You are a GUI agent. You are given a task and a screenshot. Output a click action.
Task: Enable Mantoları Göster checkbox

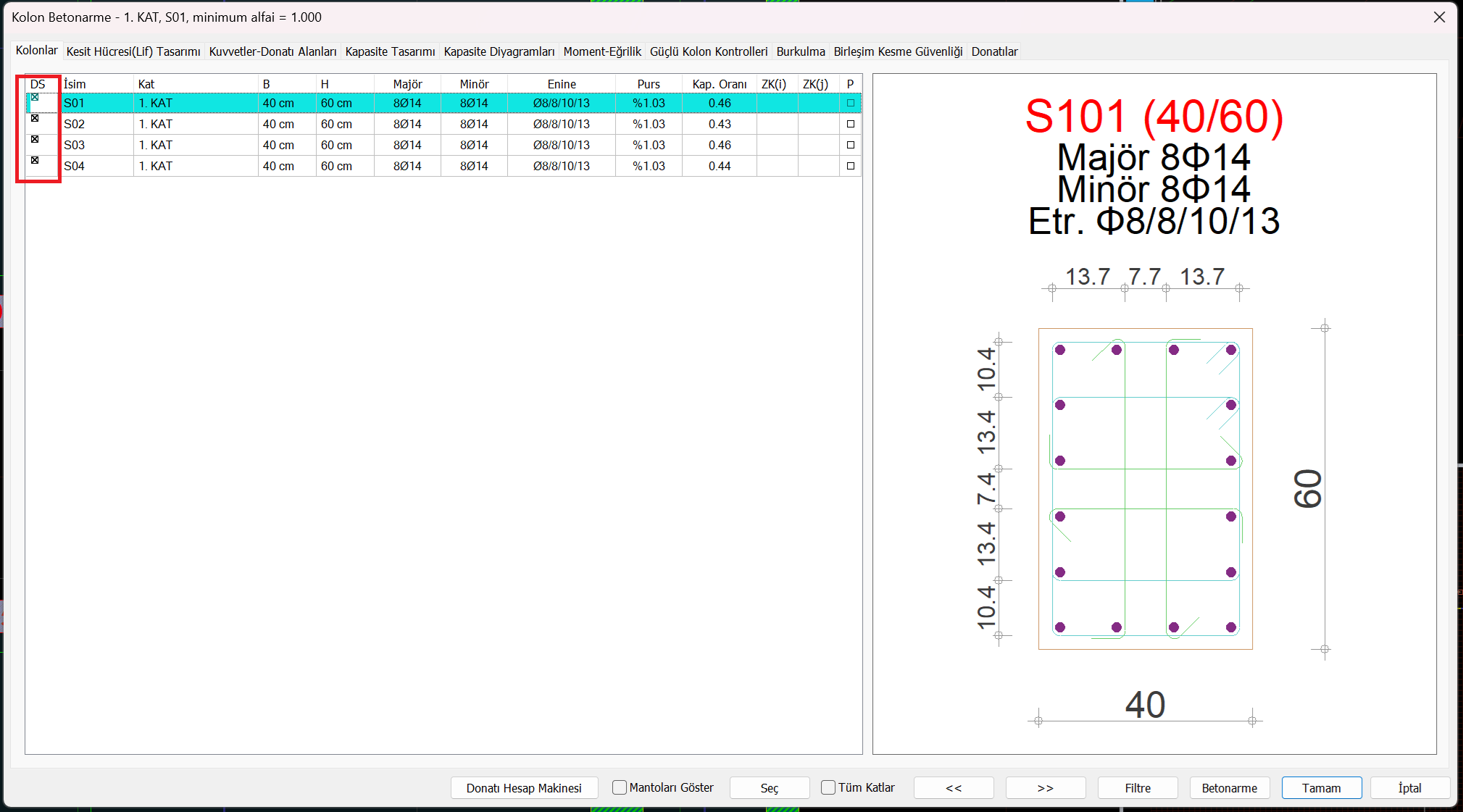620,787
